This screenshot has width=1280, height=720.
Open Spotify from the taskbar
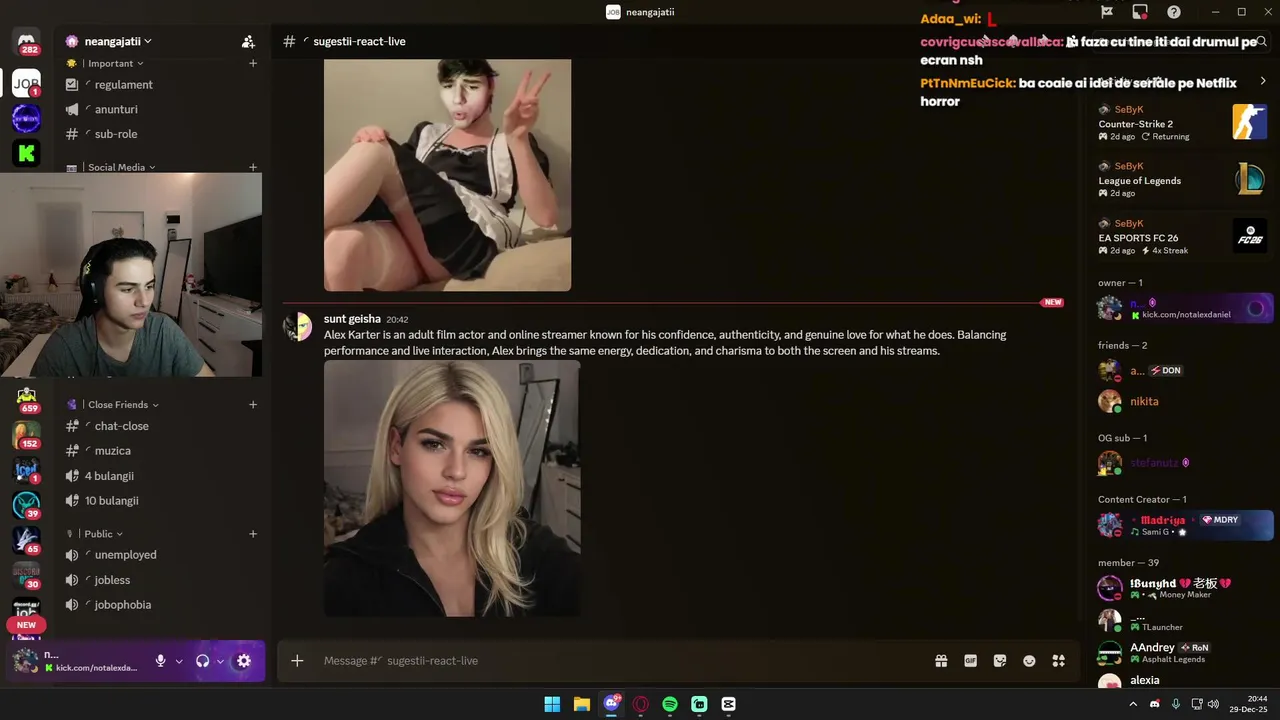(670, 704)
